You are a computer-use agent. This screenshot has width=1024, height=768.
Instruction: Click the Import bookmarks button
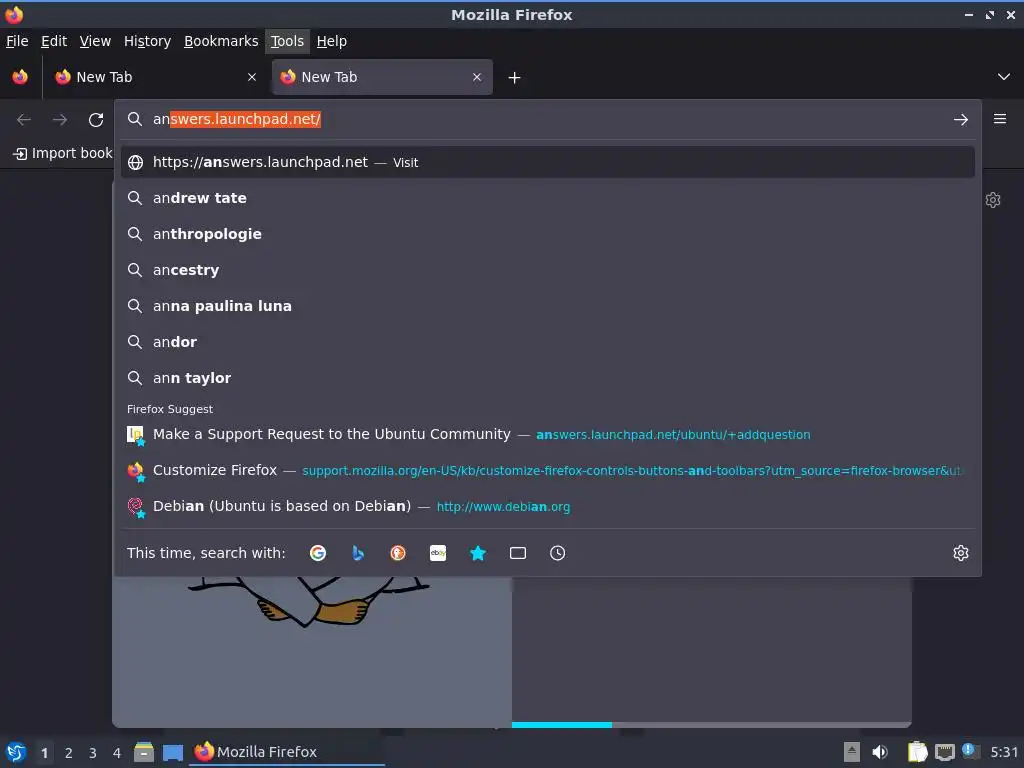[x=63, y=153]
